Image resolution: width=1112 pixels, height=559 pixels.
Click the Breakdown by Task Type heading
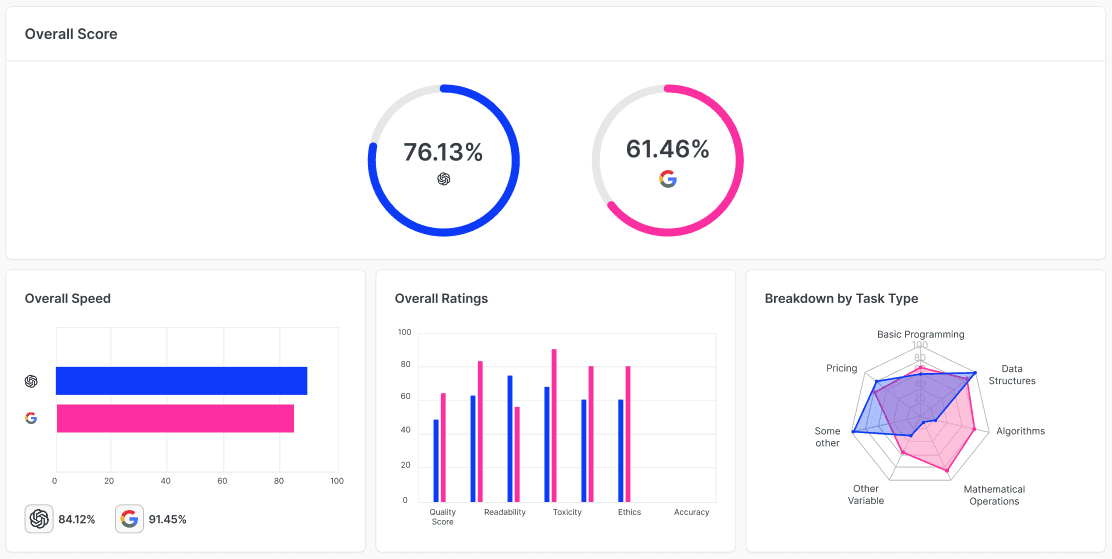841,299
